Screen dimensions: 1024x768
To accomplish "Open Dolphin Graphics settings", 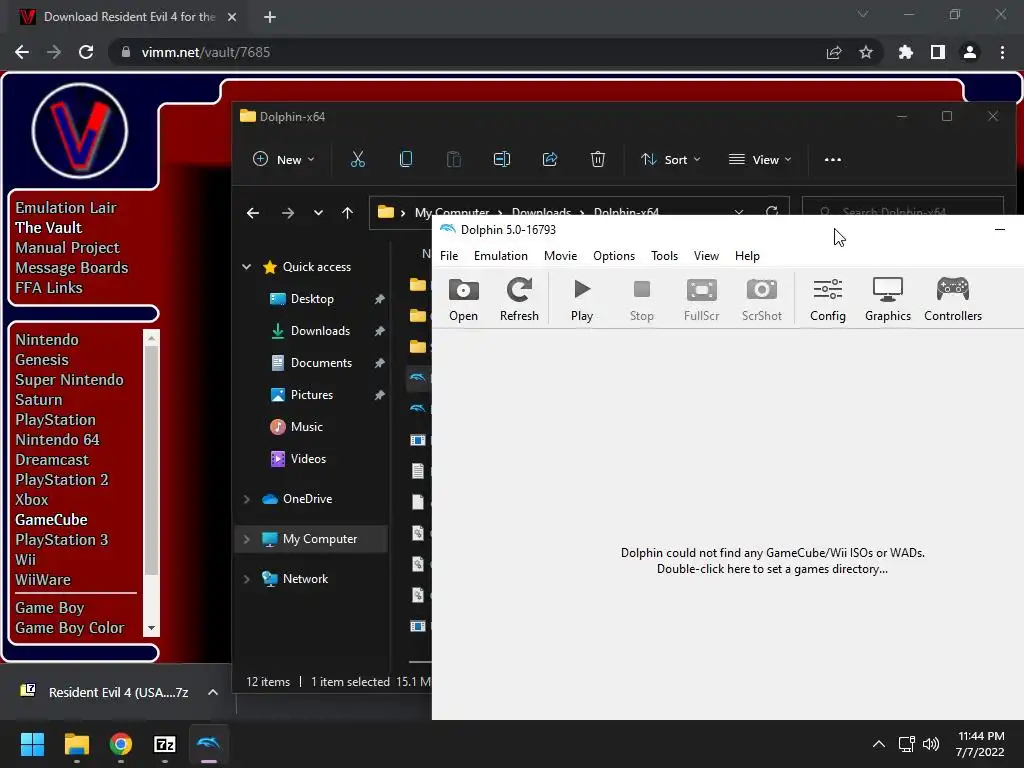I will pos(888,300).
